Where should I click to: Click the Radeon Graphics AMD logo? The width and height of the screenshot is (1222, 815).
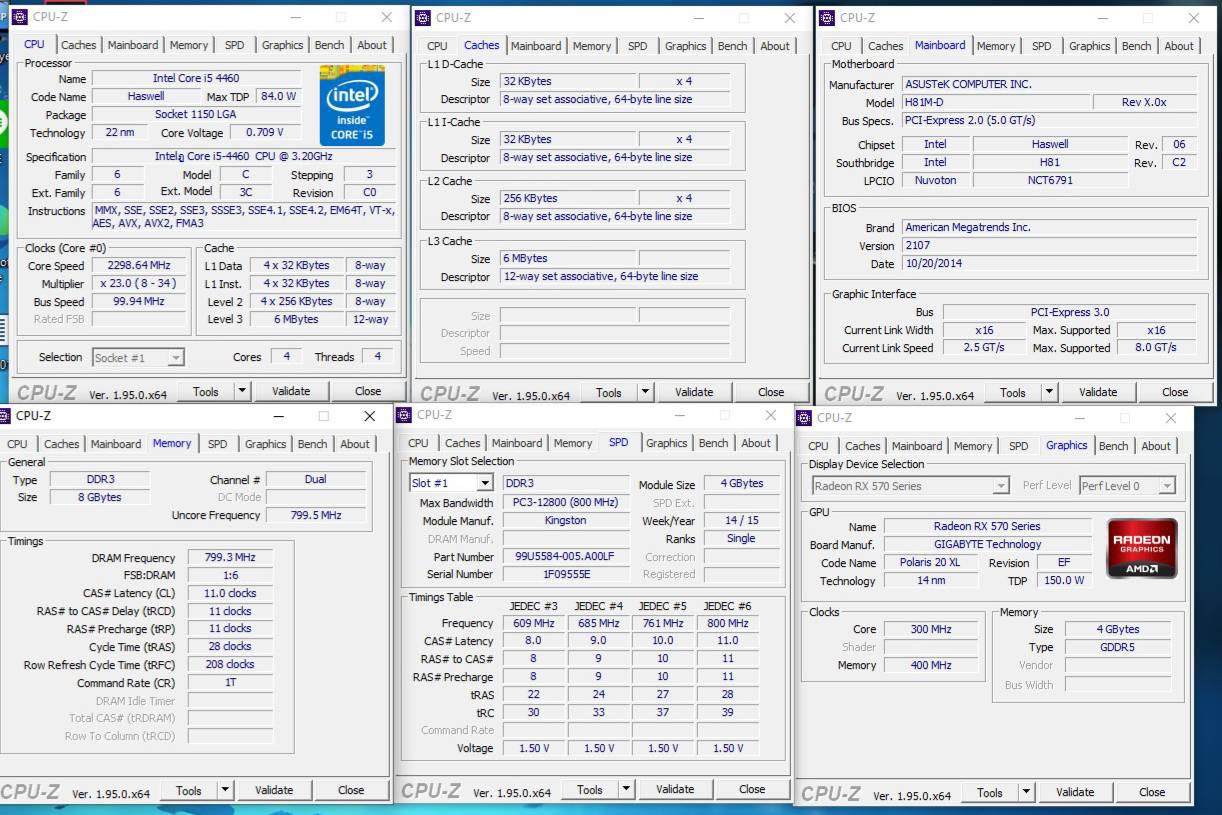pos(1142,548)
